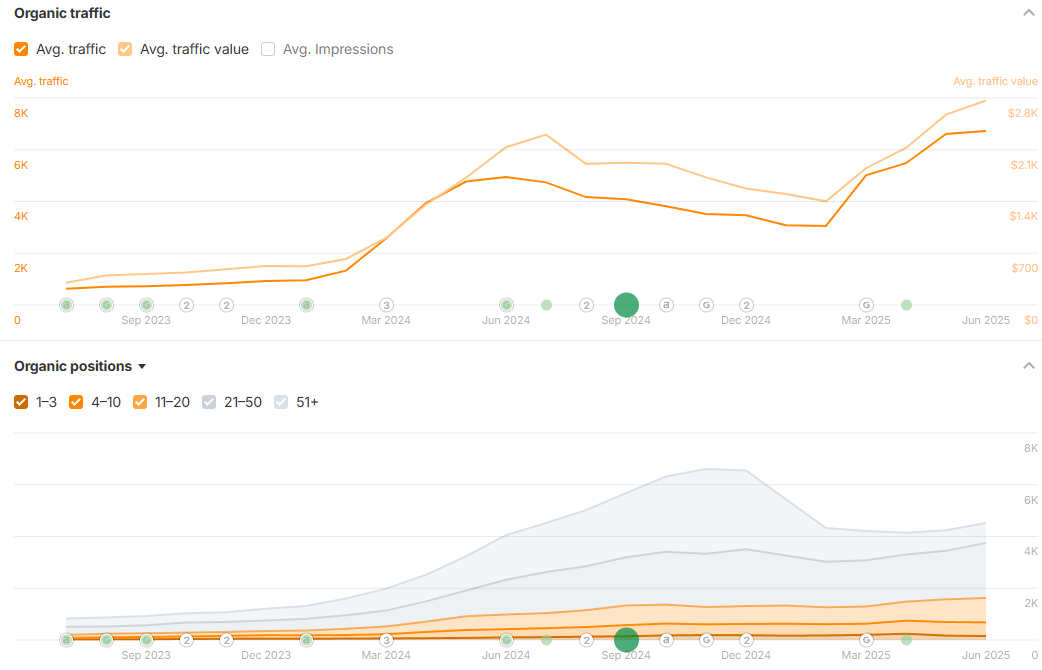Uncheck the 51+ positions checkbox

coord(281,402)
